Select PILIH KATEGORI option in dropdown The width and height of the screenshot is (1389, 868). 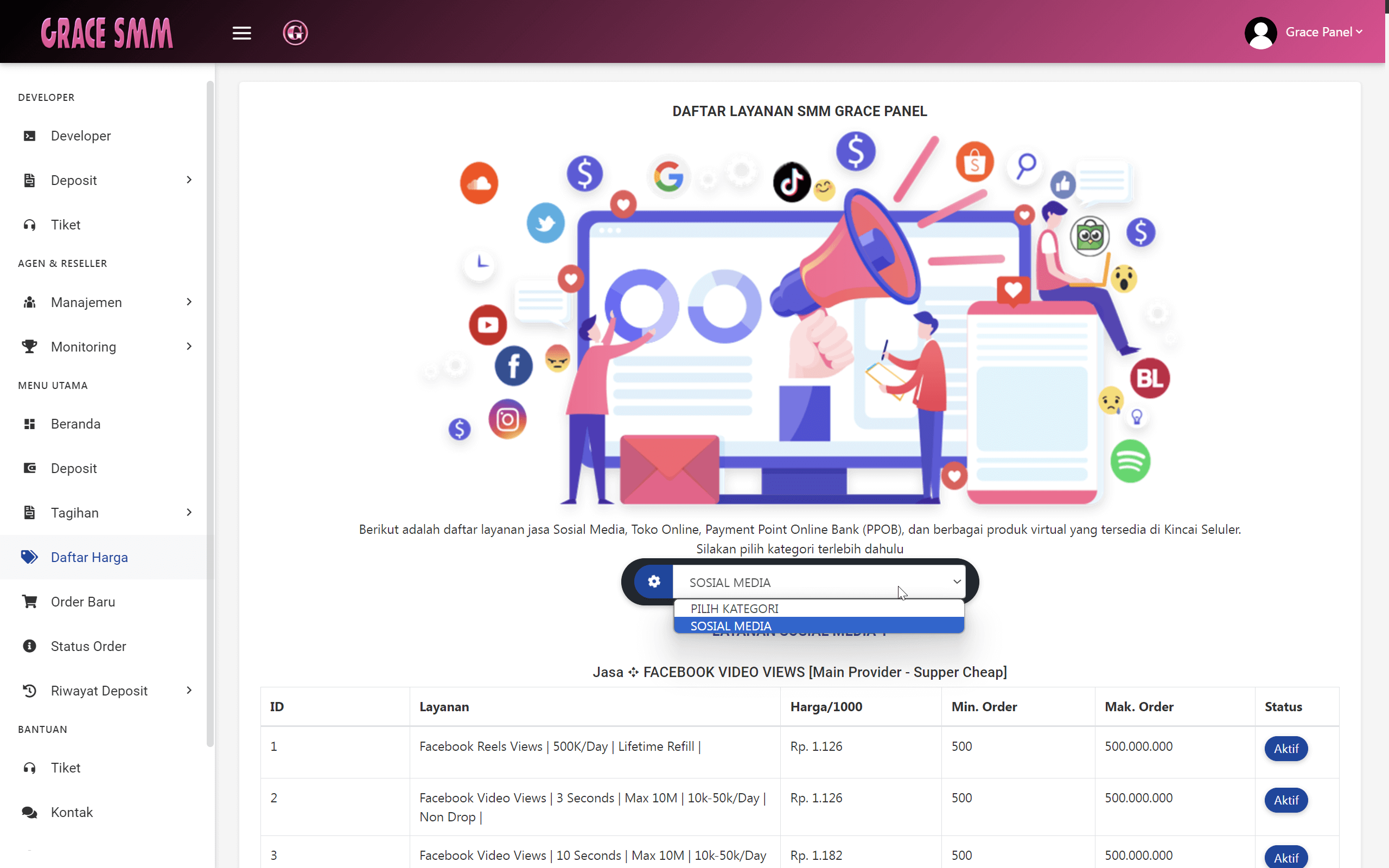pyautogui.click(x=734, y=609)
